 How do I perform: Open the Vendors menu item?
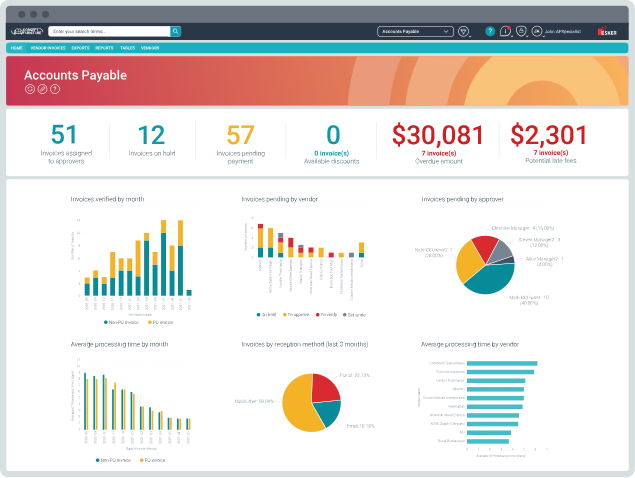[151, 48]
